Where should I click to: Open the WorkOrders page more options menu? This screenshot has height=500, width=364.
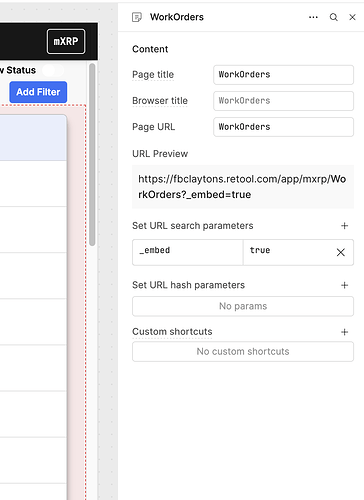click(313, 17)
